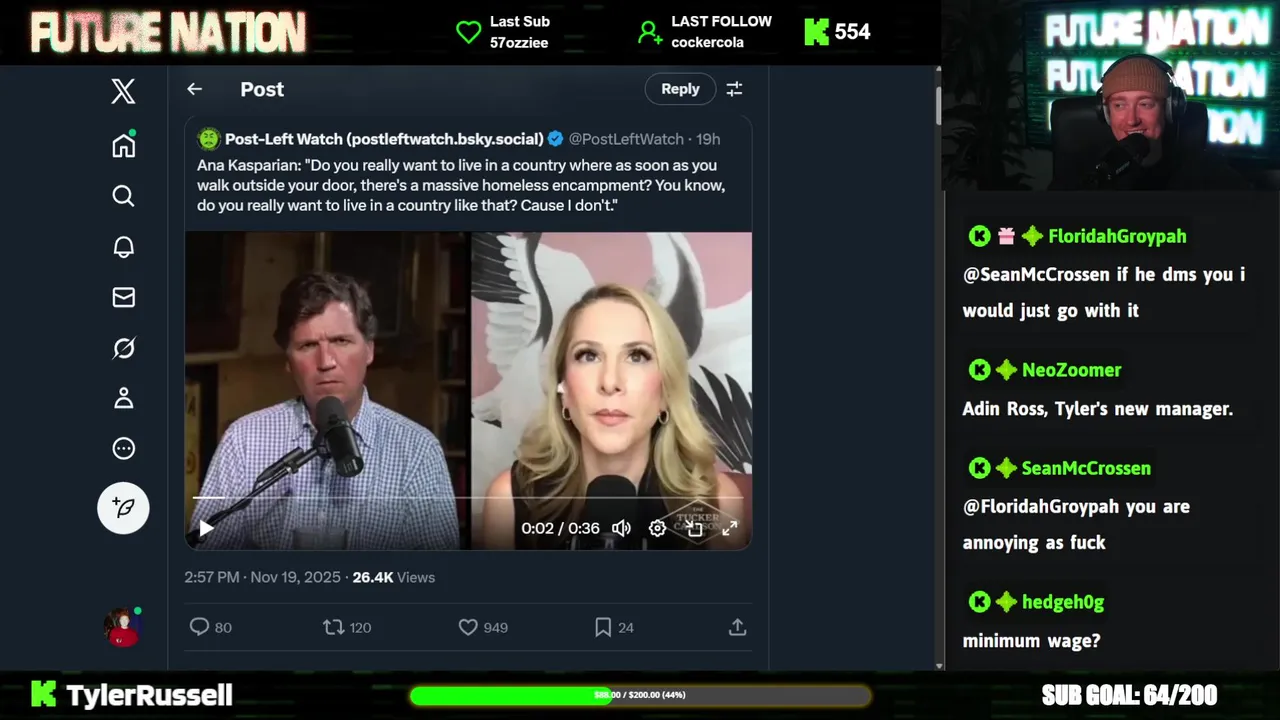Click the "Post" header title

(x=262, y=89)
